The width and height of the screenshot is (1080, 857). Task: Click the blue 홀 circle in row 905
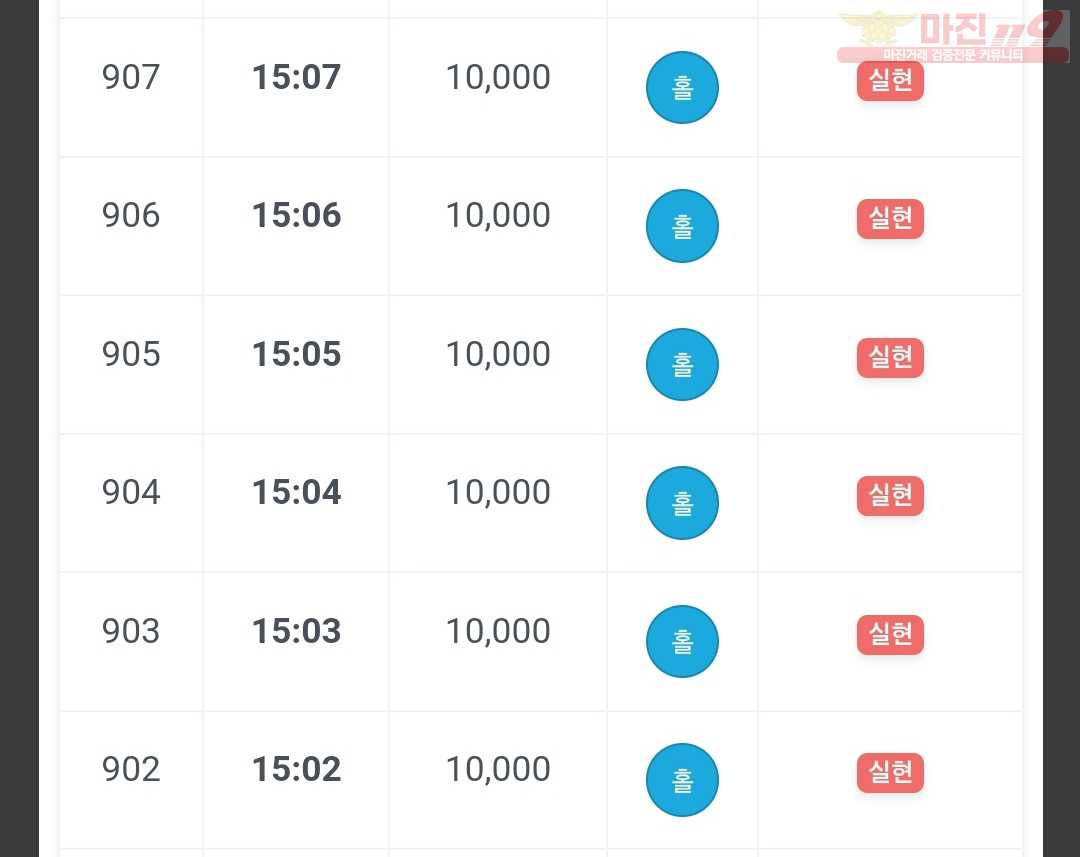pos(682,364)
